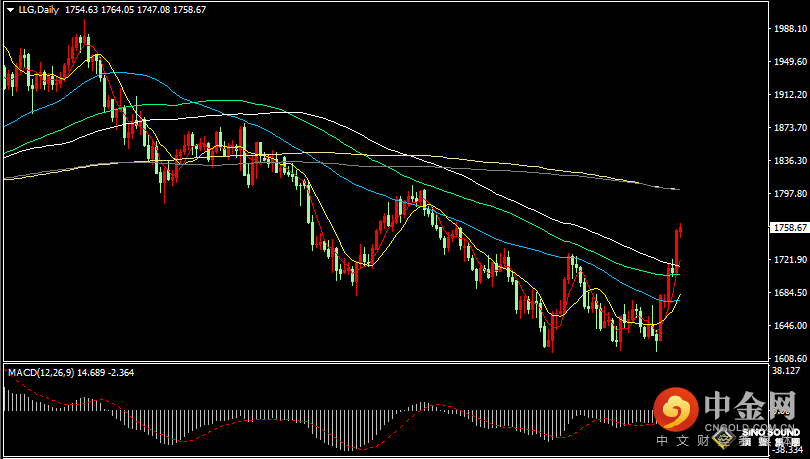The image size is (810, 459).
Task: Select the LLG,Daily chart title
Action: click(39, 10)
